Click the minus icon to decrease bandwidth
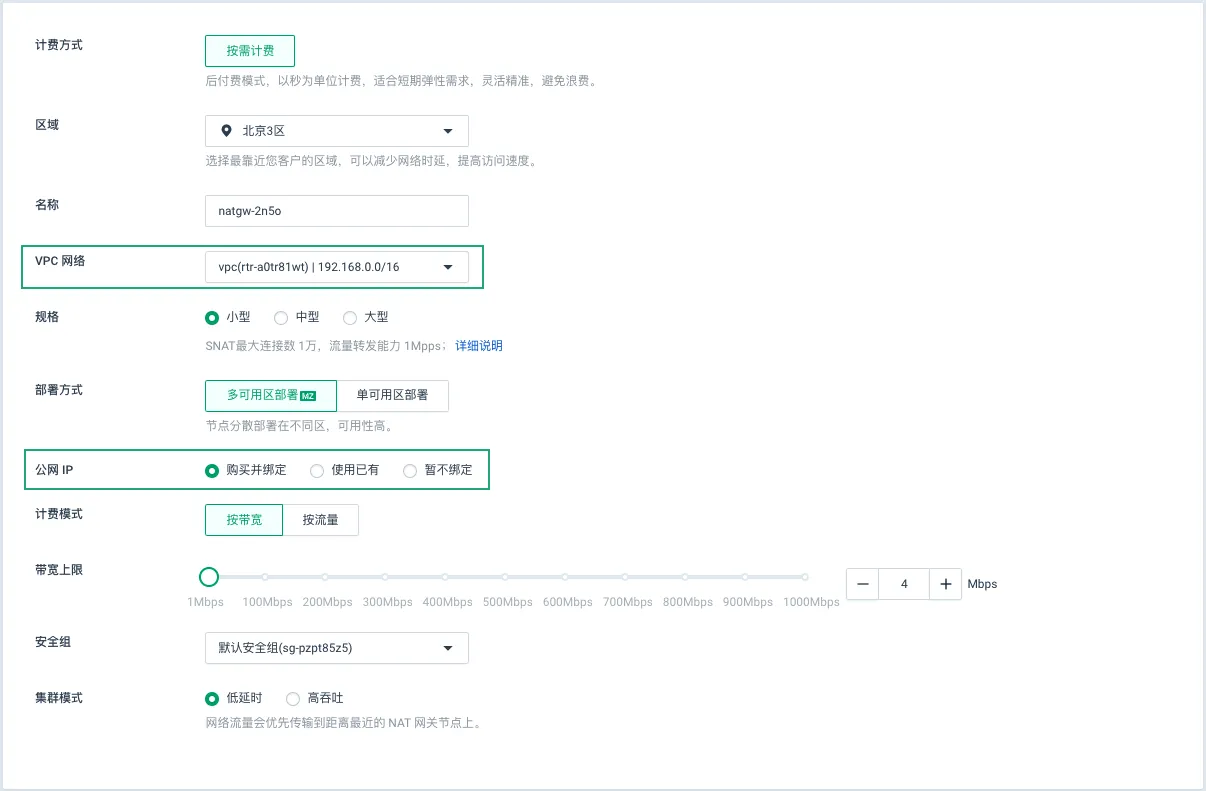Viewport: 1206px width, 791px height. point(863,584)
